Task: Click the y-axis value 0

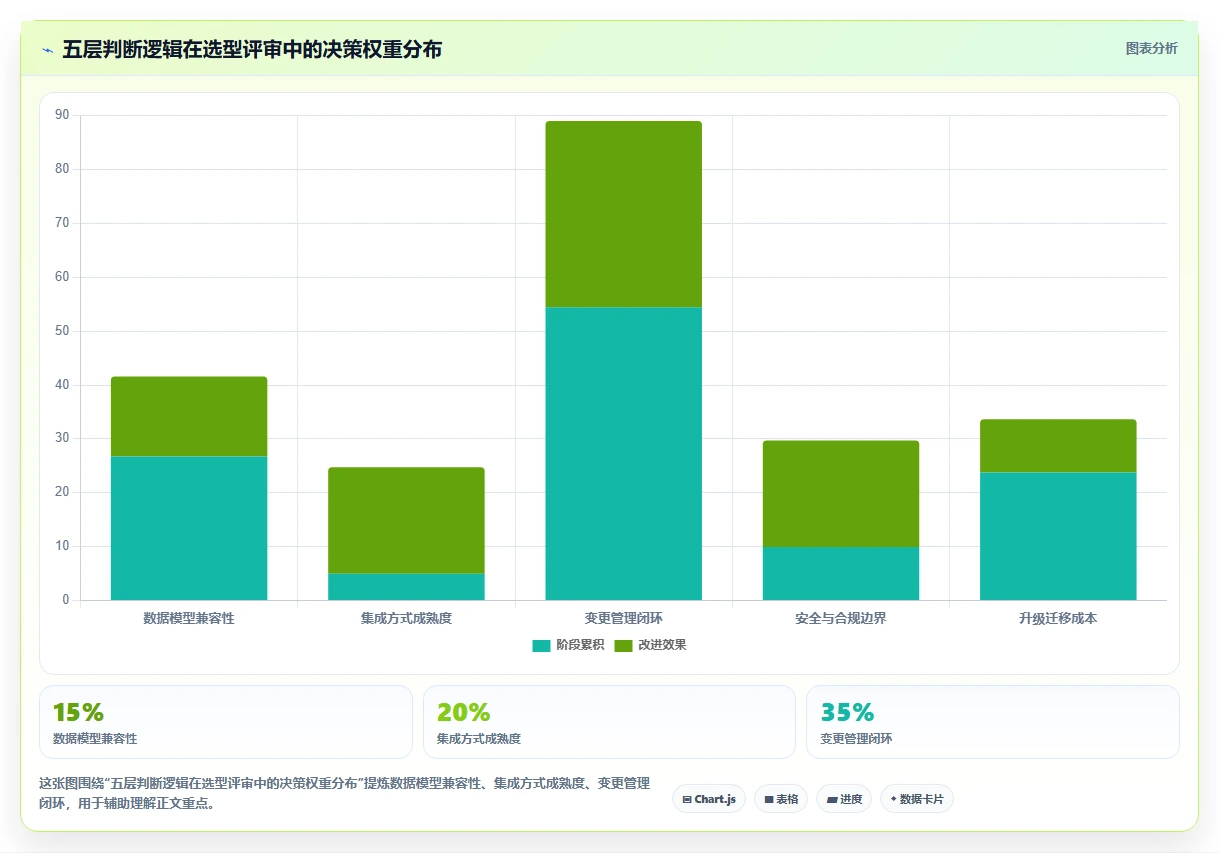Action: click(x=65, y=600)
